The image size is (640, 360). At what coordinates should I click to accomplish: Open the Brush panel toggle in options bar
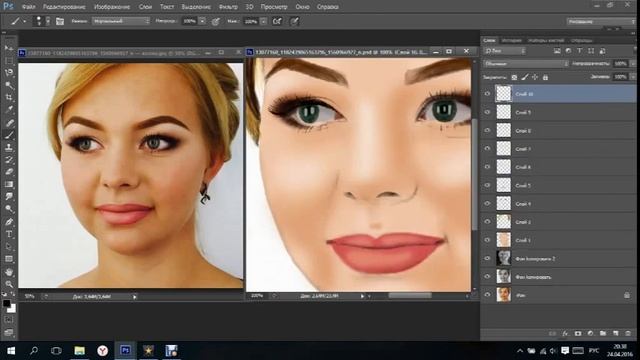pyautogui.click(x=60, y=21)
